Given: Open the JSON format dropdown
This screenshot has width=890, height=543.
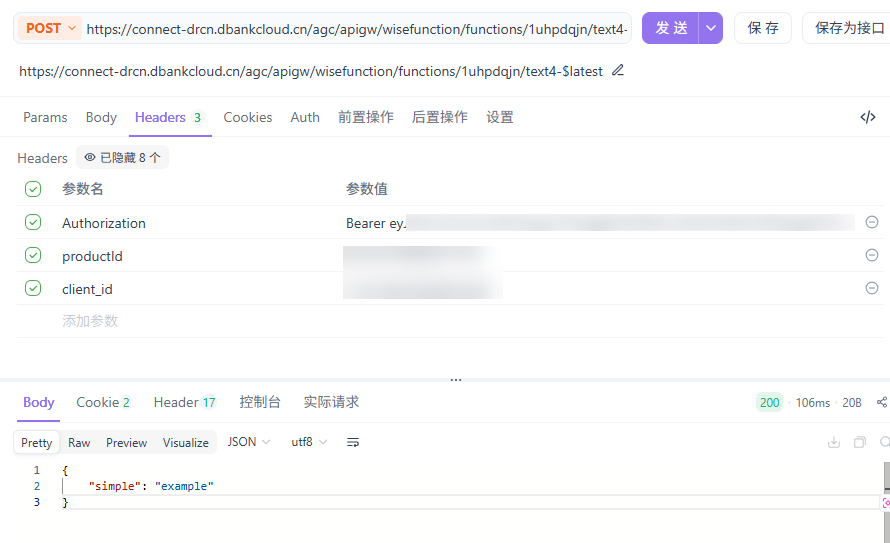Looking at the screenshot, I should (249, 442).
